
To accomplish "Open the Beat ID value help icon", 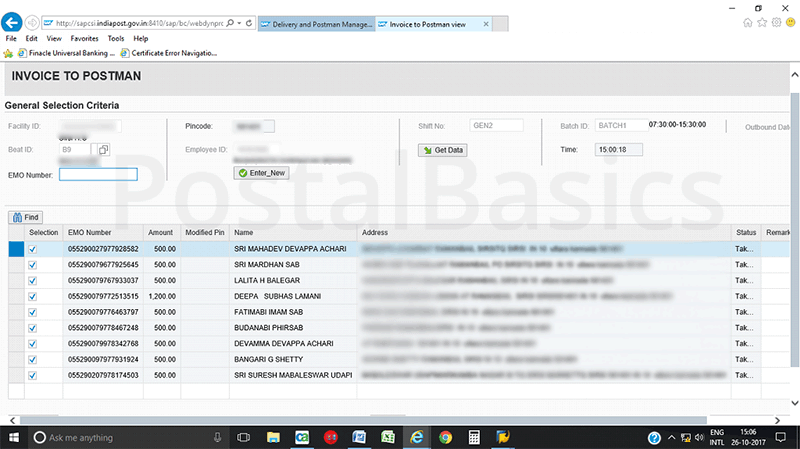I will 103,150.
